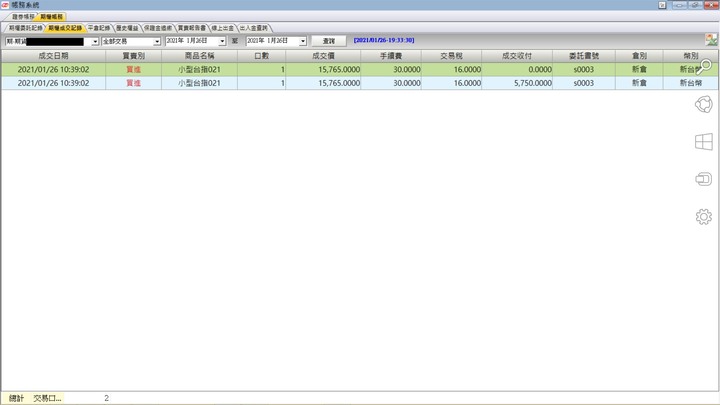This screenshot has width=720, height=405.
Task: Select 小型台指021 in the blue row
Action: tap(199, 83)
